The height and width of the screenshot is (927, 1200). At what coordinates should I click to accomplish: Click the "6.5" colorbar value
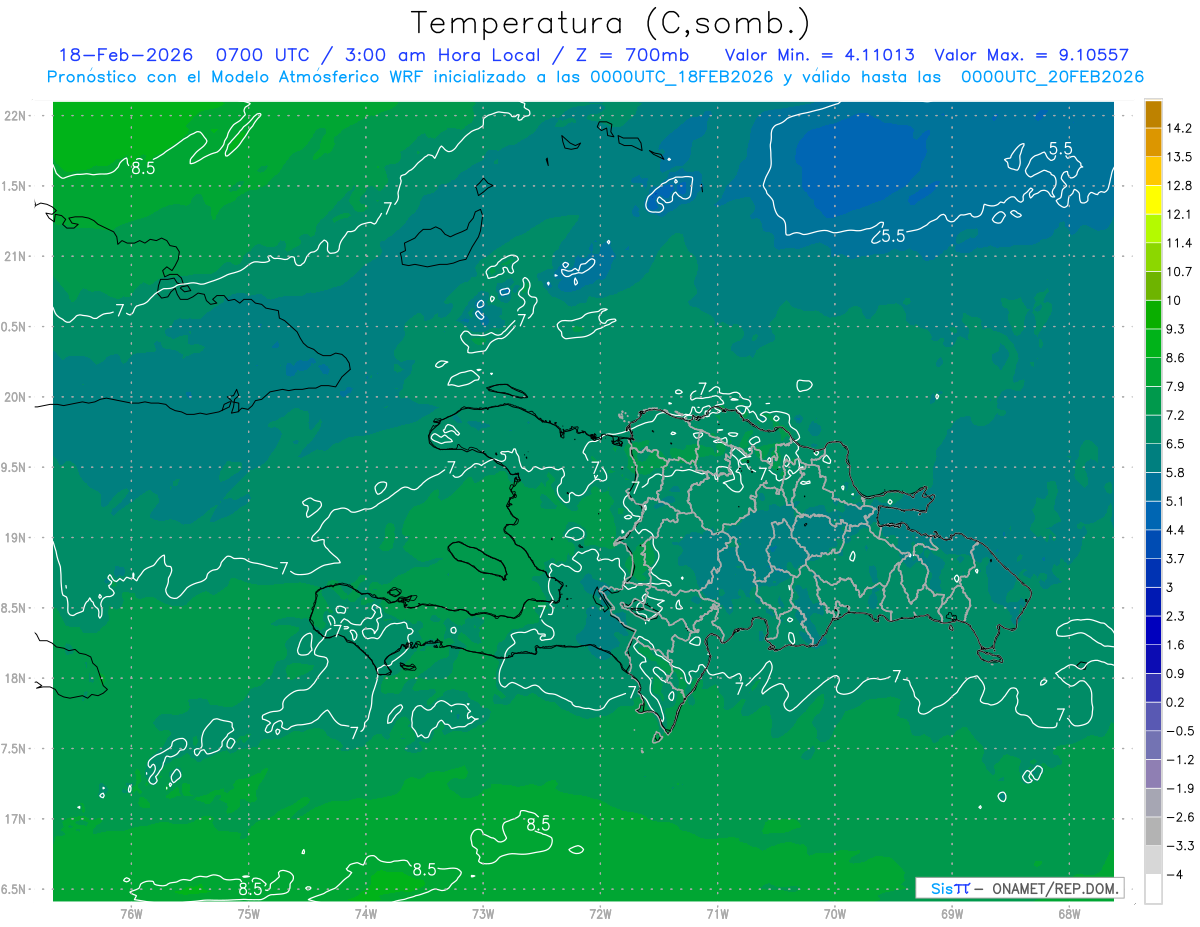(x=1177, y=444)
